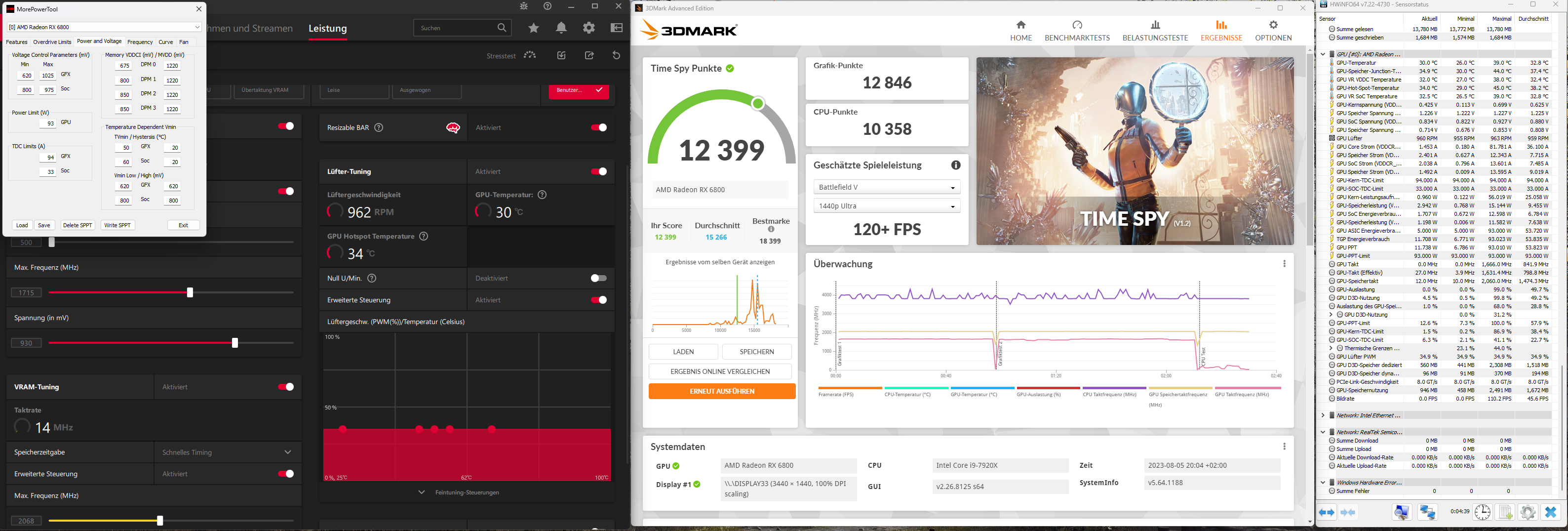1568x531 pixels.
Task: Open the GPU Hotspot Temperature help icon
Action: [x=424, y=236]
